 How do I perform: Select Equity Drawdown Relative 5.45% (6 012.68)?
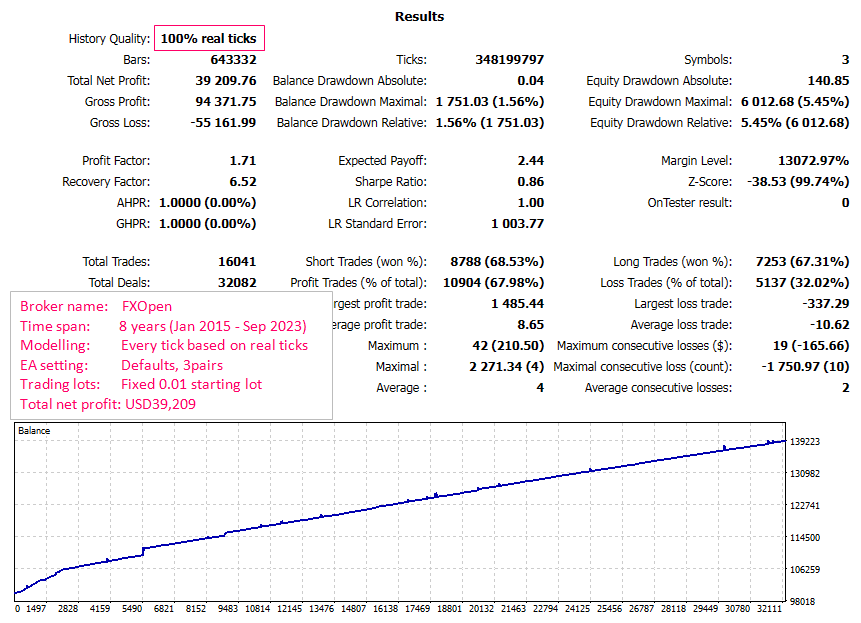tap(795, 122)
